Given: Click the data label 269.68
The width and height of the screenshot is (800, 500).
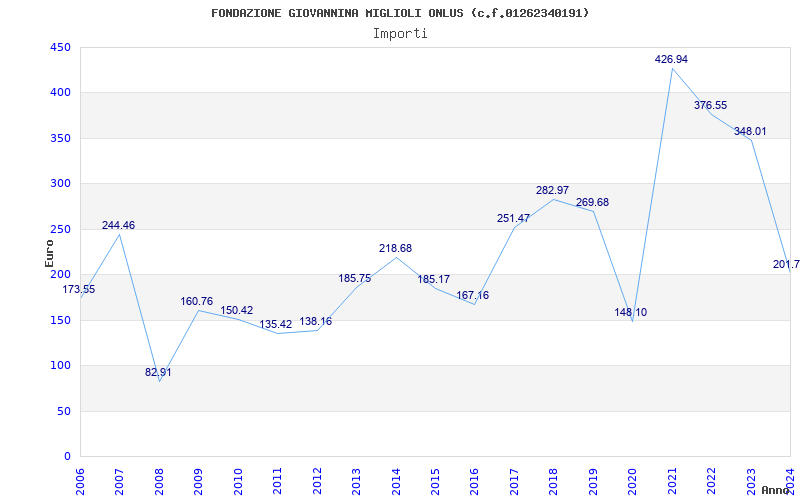Looking at the screenshot, I should (x=592, y=203).
